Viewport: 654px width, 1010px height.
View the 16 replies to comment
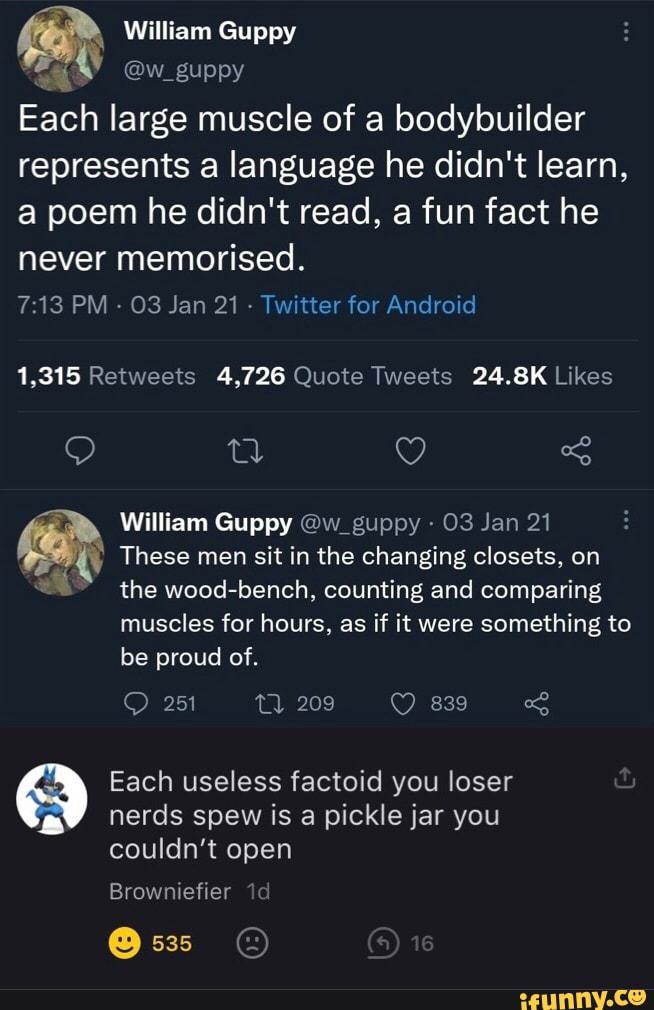385,943
